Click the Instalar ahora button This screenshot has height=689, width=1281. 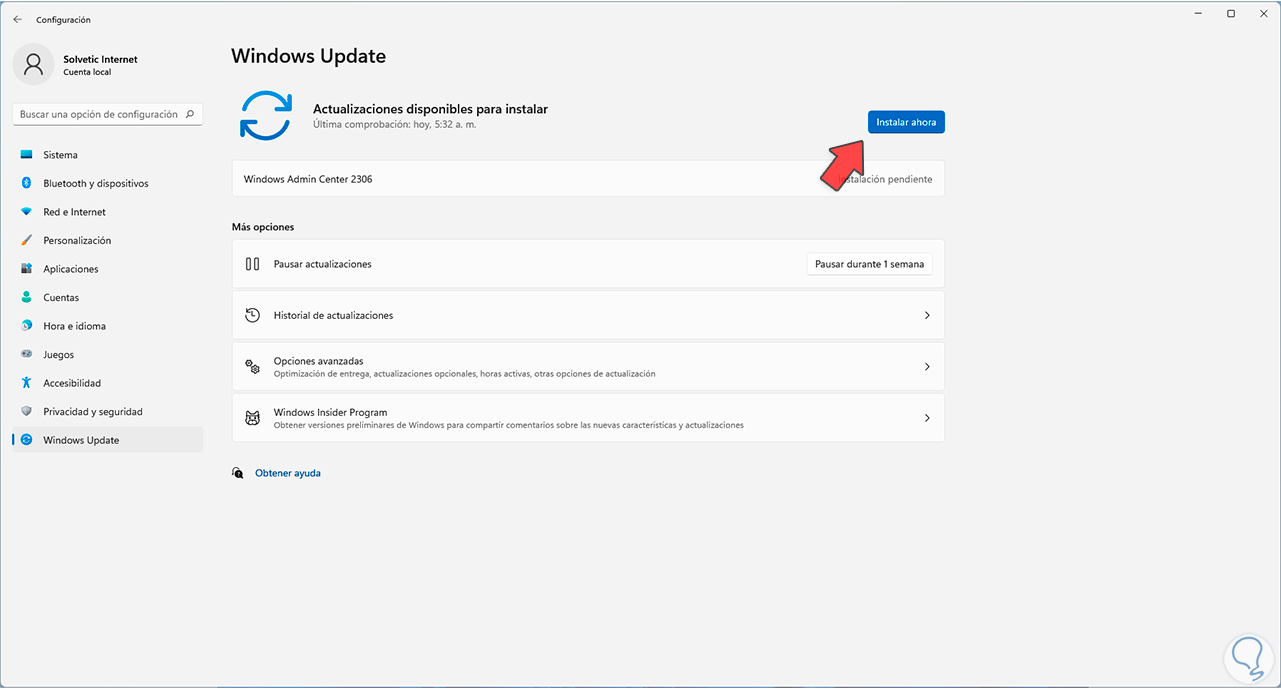(x=906, y=122)
